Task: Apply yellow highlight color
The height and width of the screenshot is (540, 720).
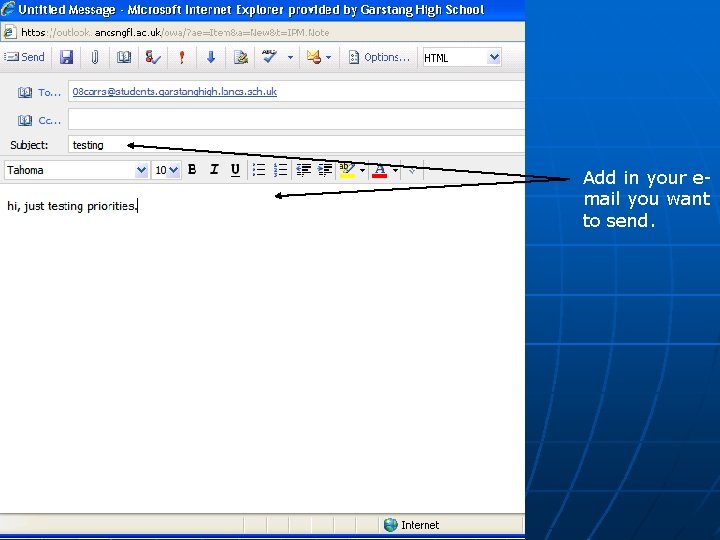Action: tap(347, 170)
